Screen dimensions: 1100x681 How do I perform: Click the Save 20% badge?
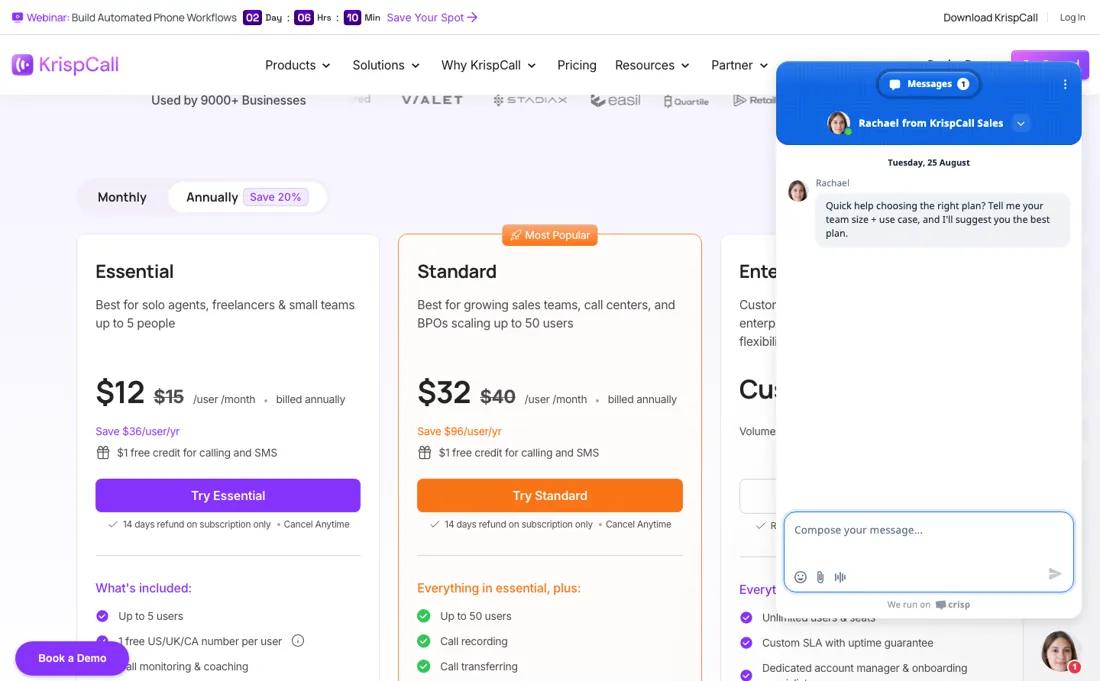(x=275, y=197)
